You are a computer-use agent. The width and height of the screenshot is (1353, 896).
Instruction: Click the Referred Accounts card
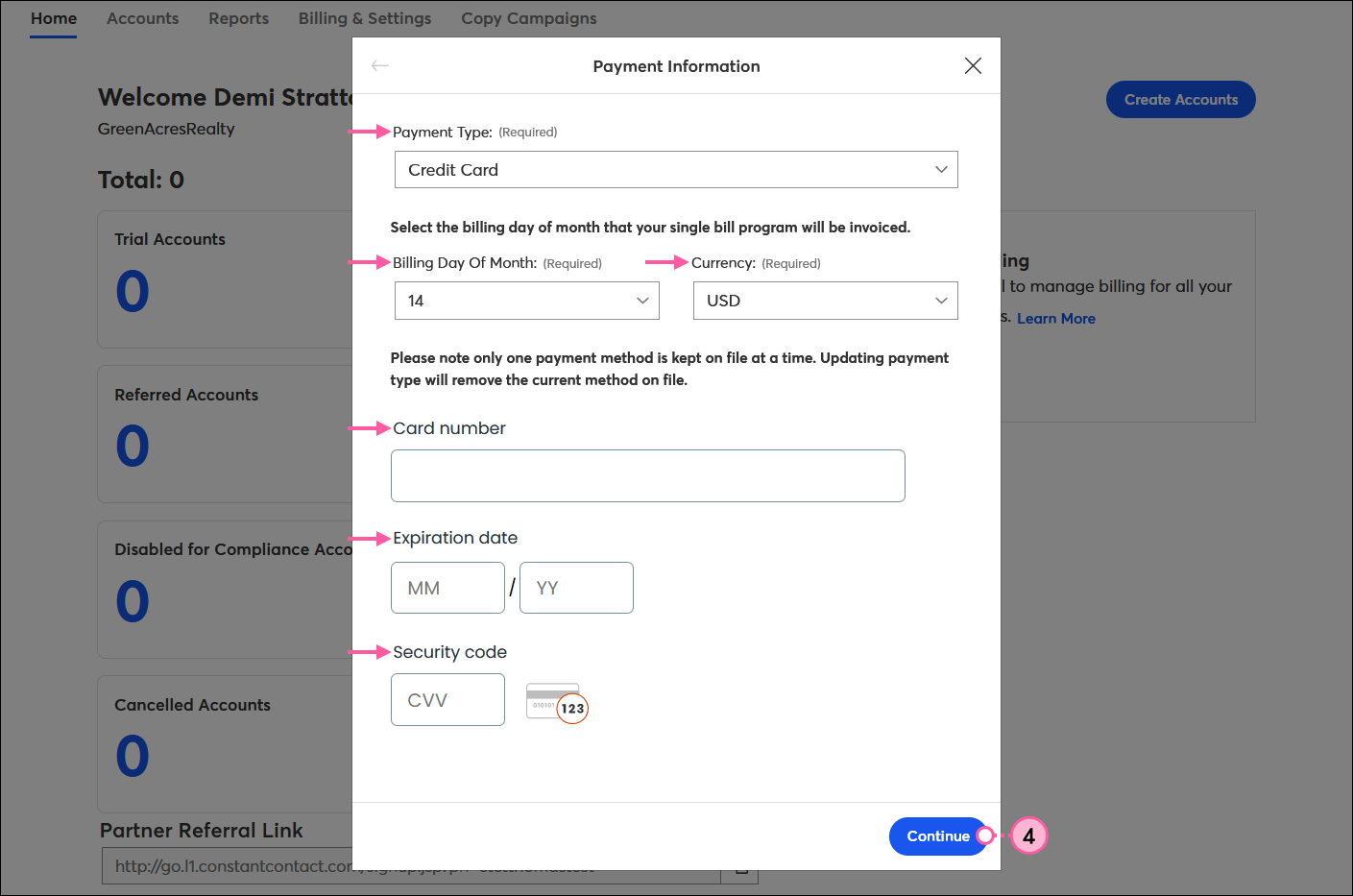(x=225, y=434)
